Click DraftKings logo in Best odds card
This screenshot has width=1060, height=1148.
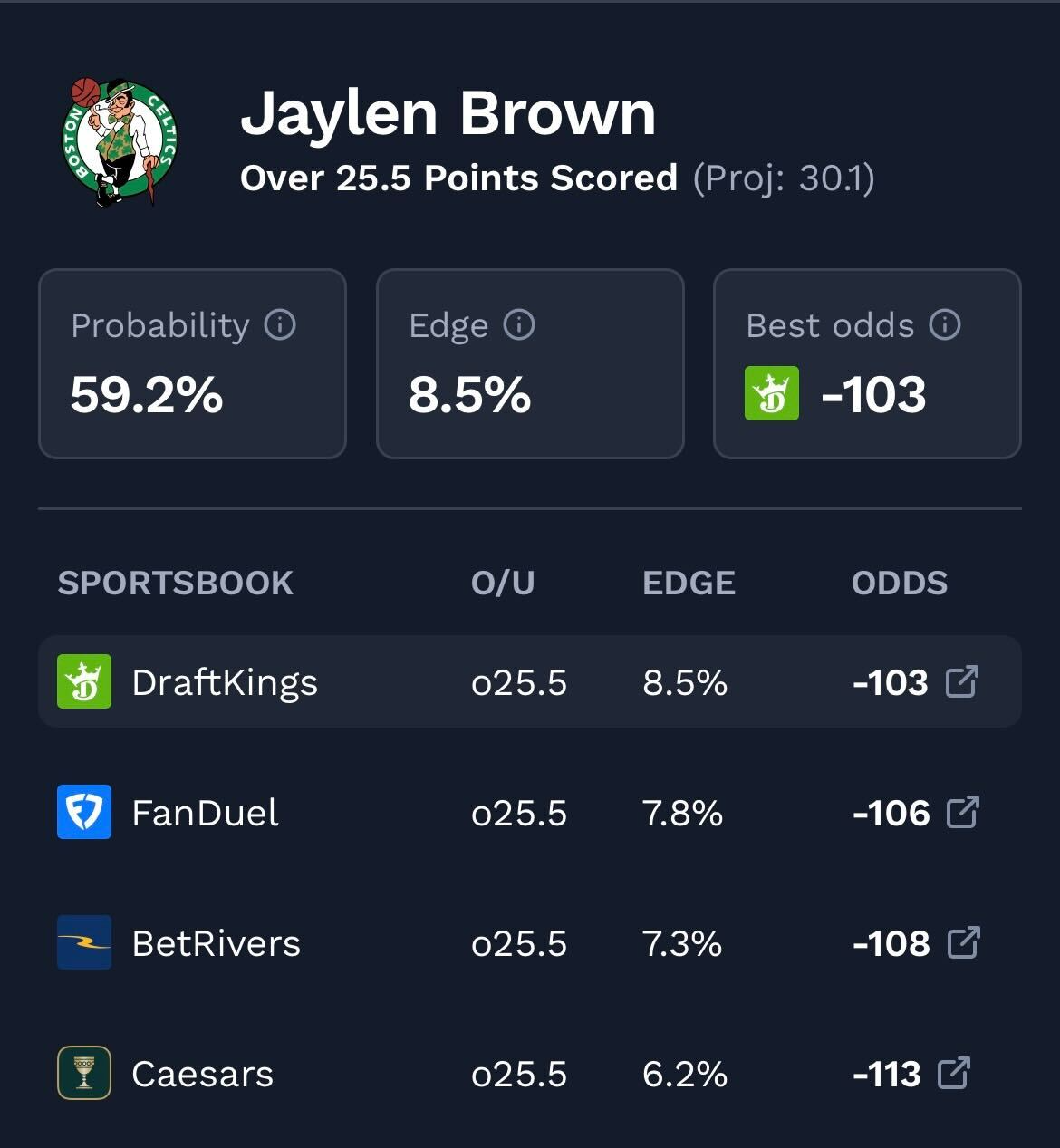point(772,393)
